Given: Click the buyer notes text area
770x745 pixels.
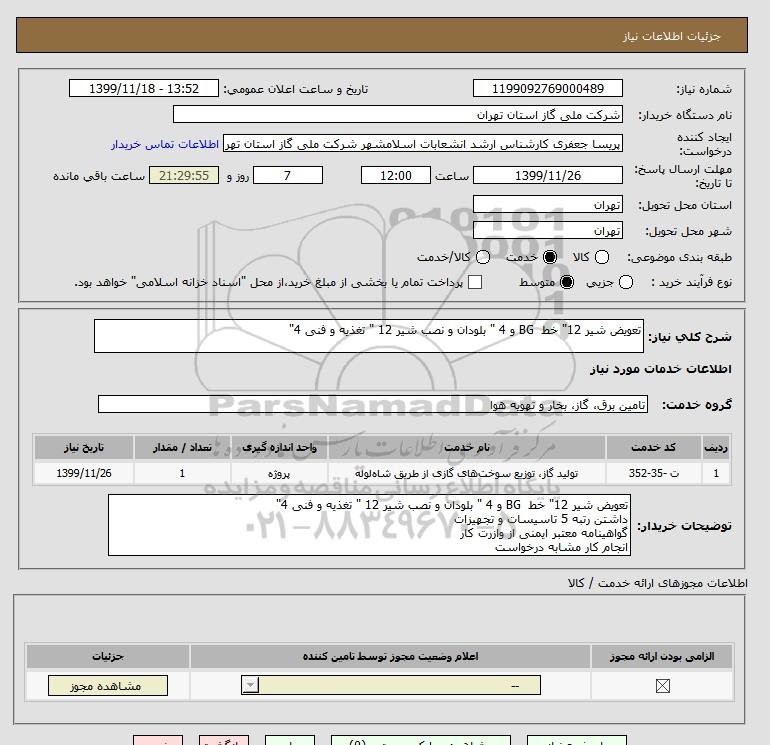Looking at the screenshot, I should [369, 525].
